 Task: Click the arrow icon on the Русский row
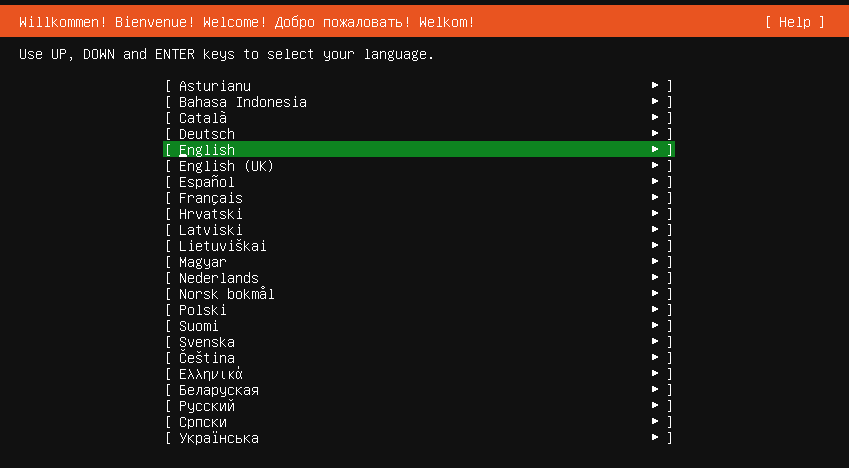[x=655, y=405]
